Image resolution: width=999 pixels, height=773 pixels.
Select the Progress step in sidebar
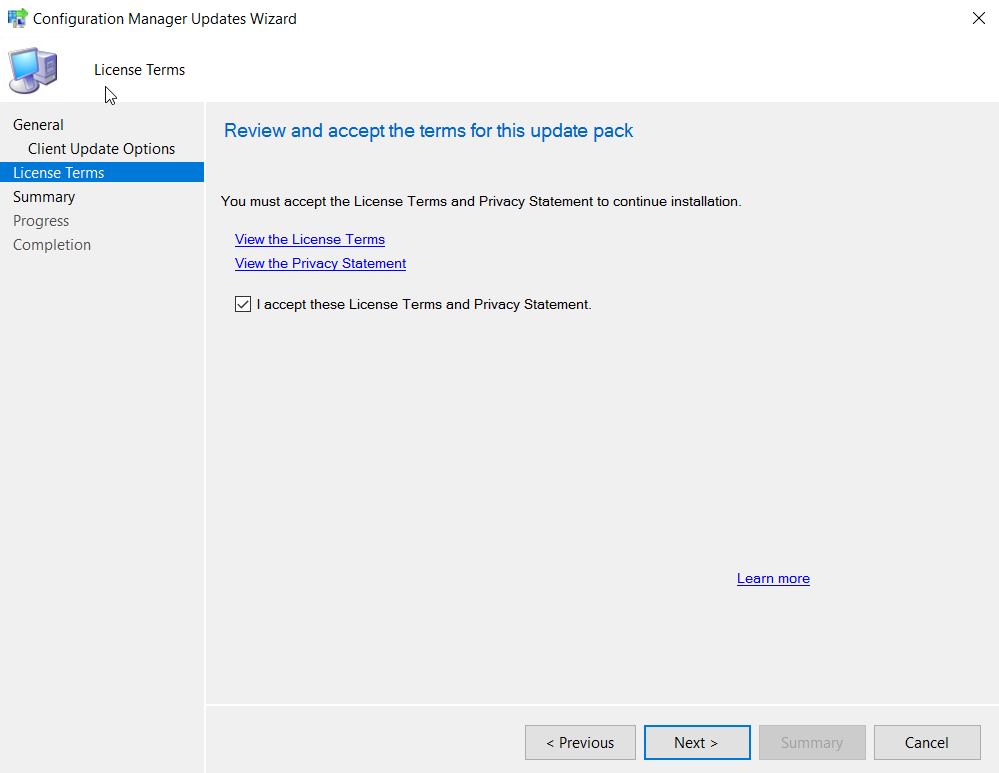[41, 221]
